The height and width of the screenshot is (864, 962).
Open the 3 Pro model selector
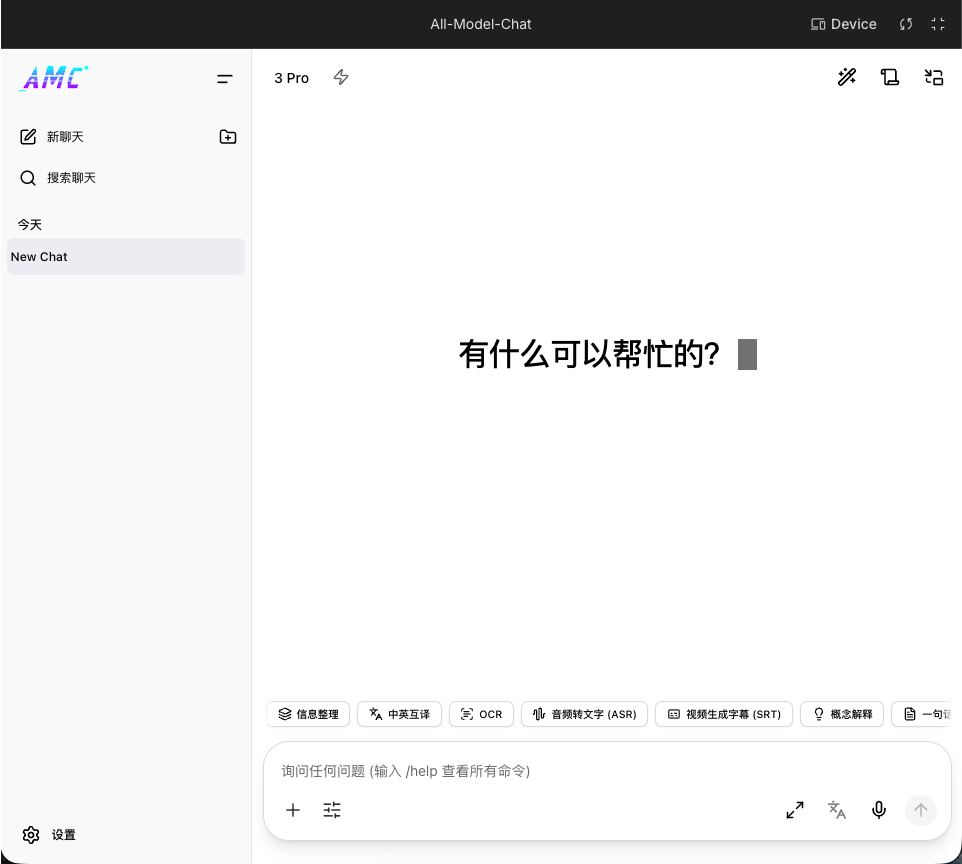[291, 78]
